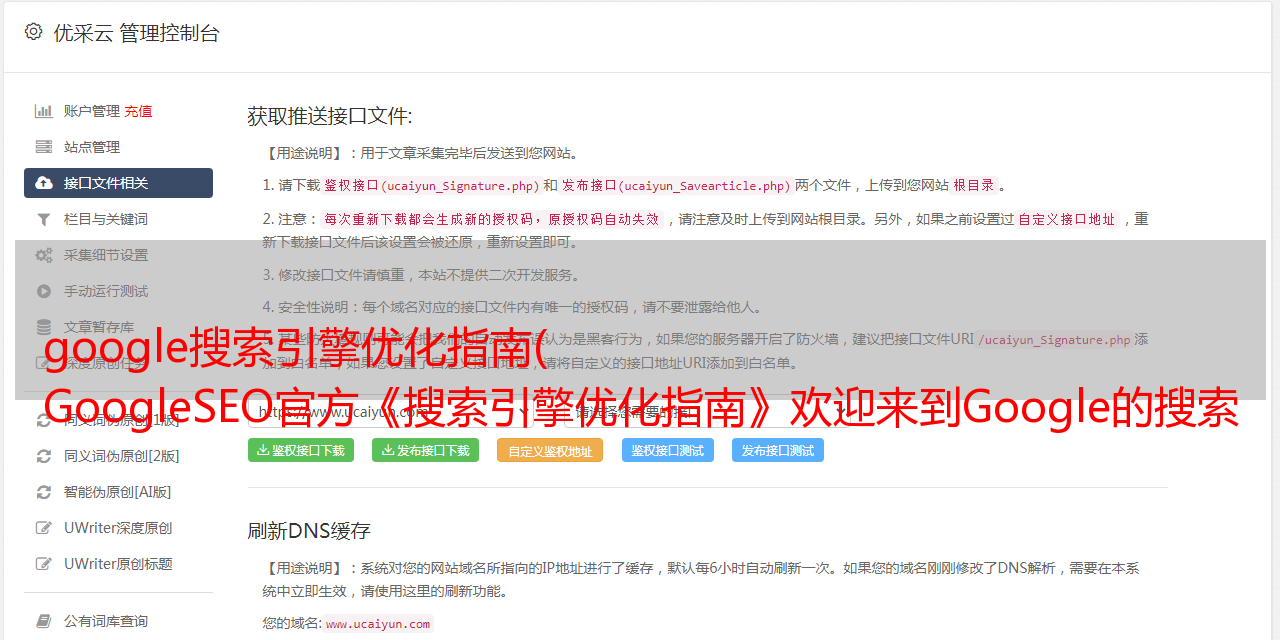Viewport: 1280px width, 640px height.
Task: Run the blue 鉴权接口测试 button
Action: (x=668, y=450)
